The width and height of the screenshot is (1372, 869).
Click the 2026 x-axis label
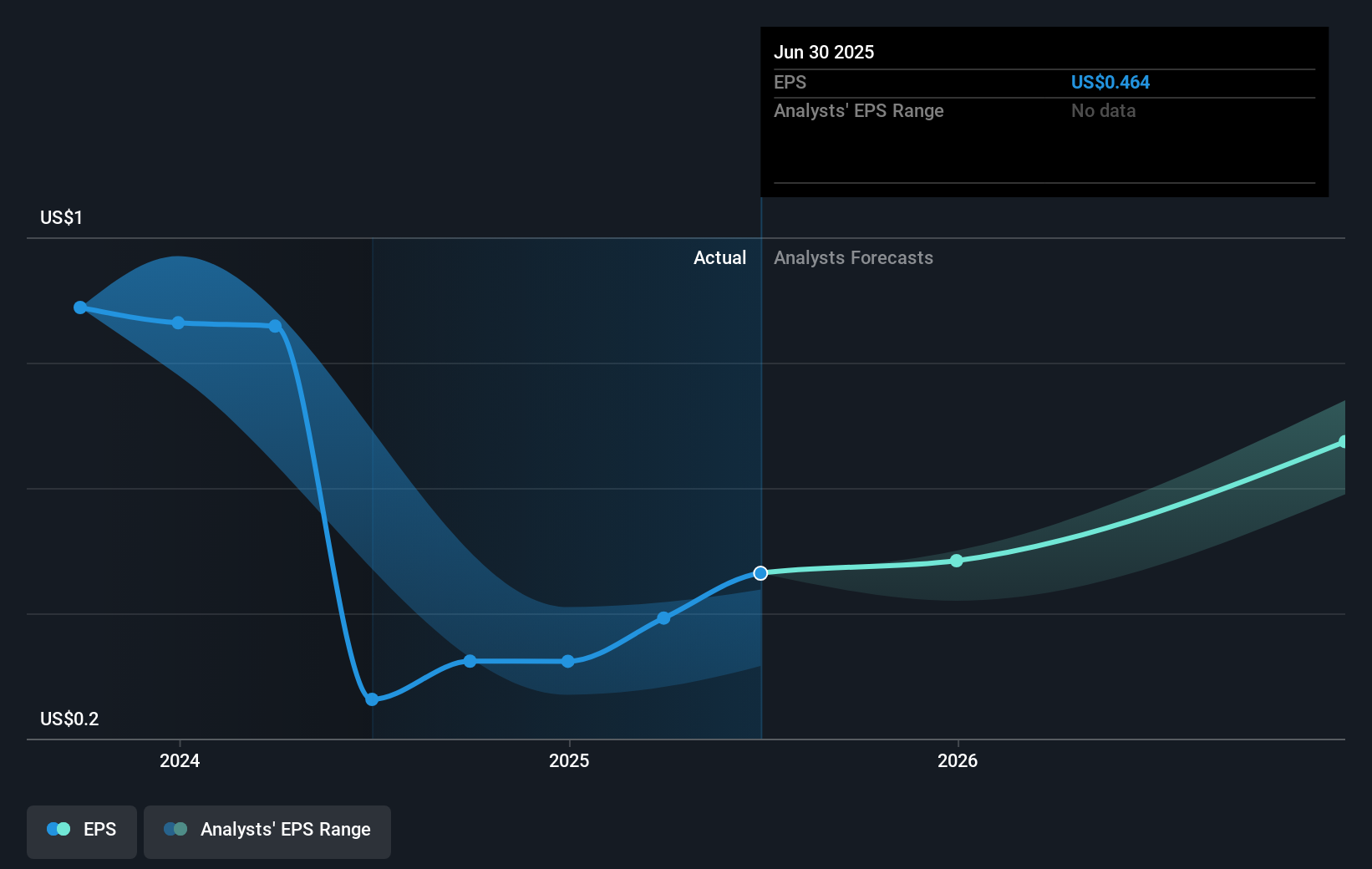[958, 760]
